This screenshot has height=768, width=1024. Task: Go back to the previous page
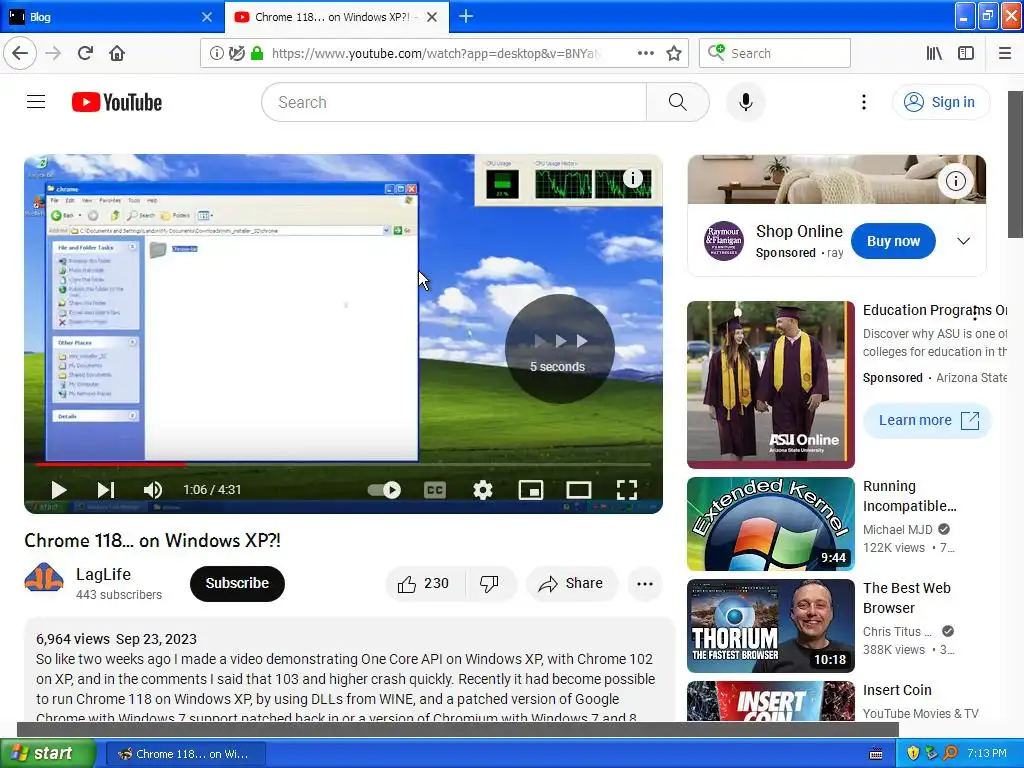(x=20, y=53)
